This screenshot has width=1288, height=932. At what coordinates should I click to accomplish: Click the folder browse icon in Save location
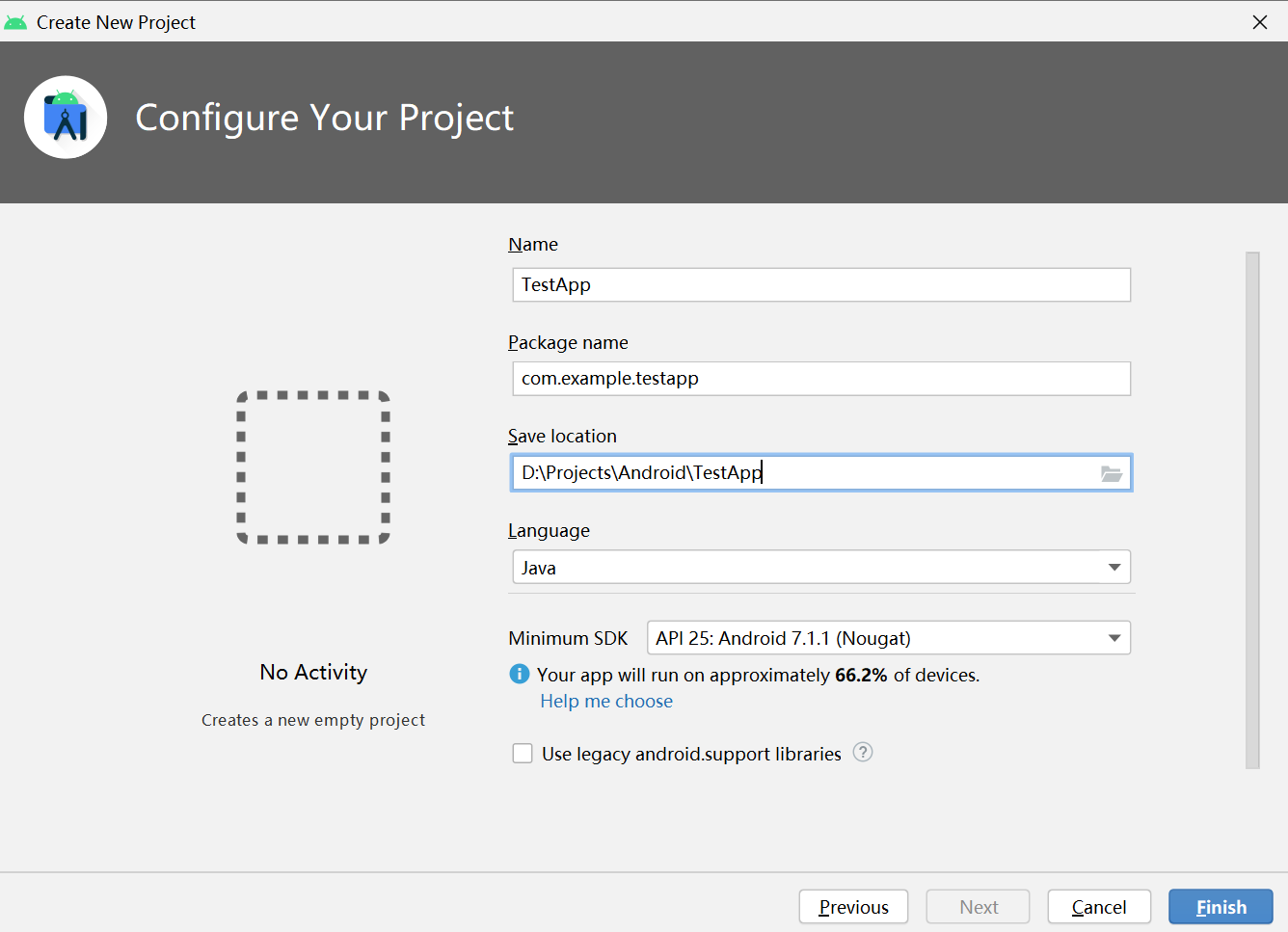coord(1112,473)
